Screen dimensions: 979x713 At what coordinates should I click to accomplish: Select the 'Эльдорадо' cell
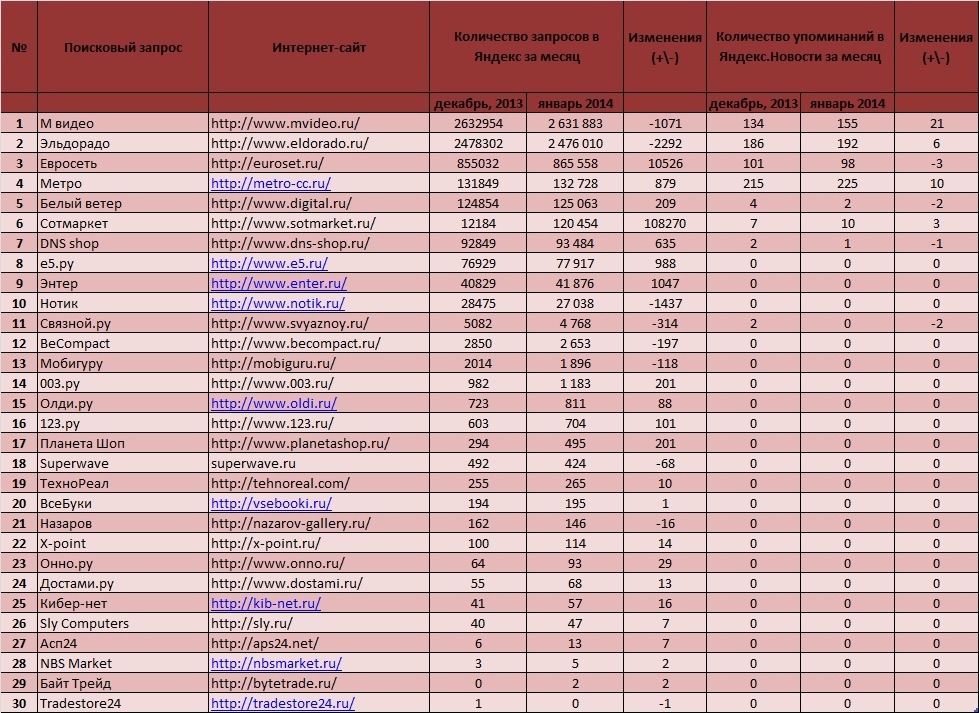123,144
